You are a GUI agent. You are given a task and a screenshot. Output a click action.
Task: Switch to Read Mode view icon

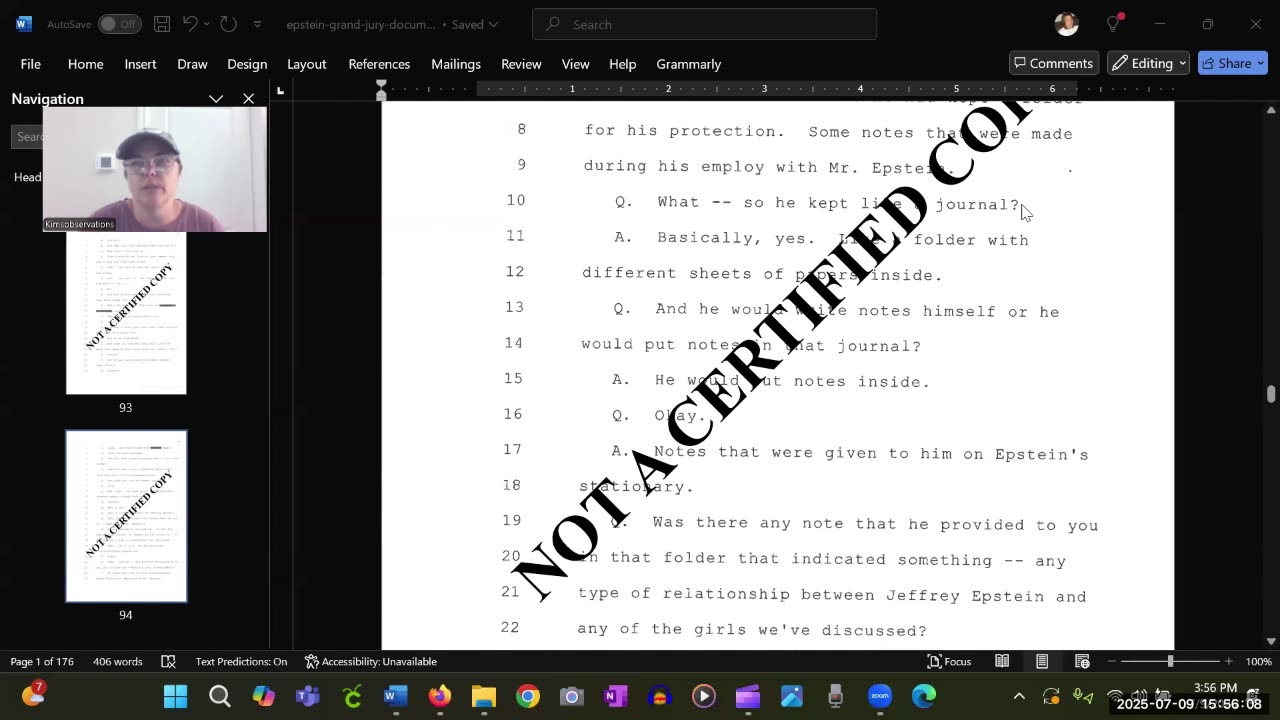pyautogui.click(x=1002, y=661)
